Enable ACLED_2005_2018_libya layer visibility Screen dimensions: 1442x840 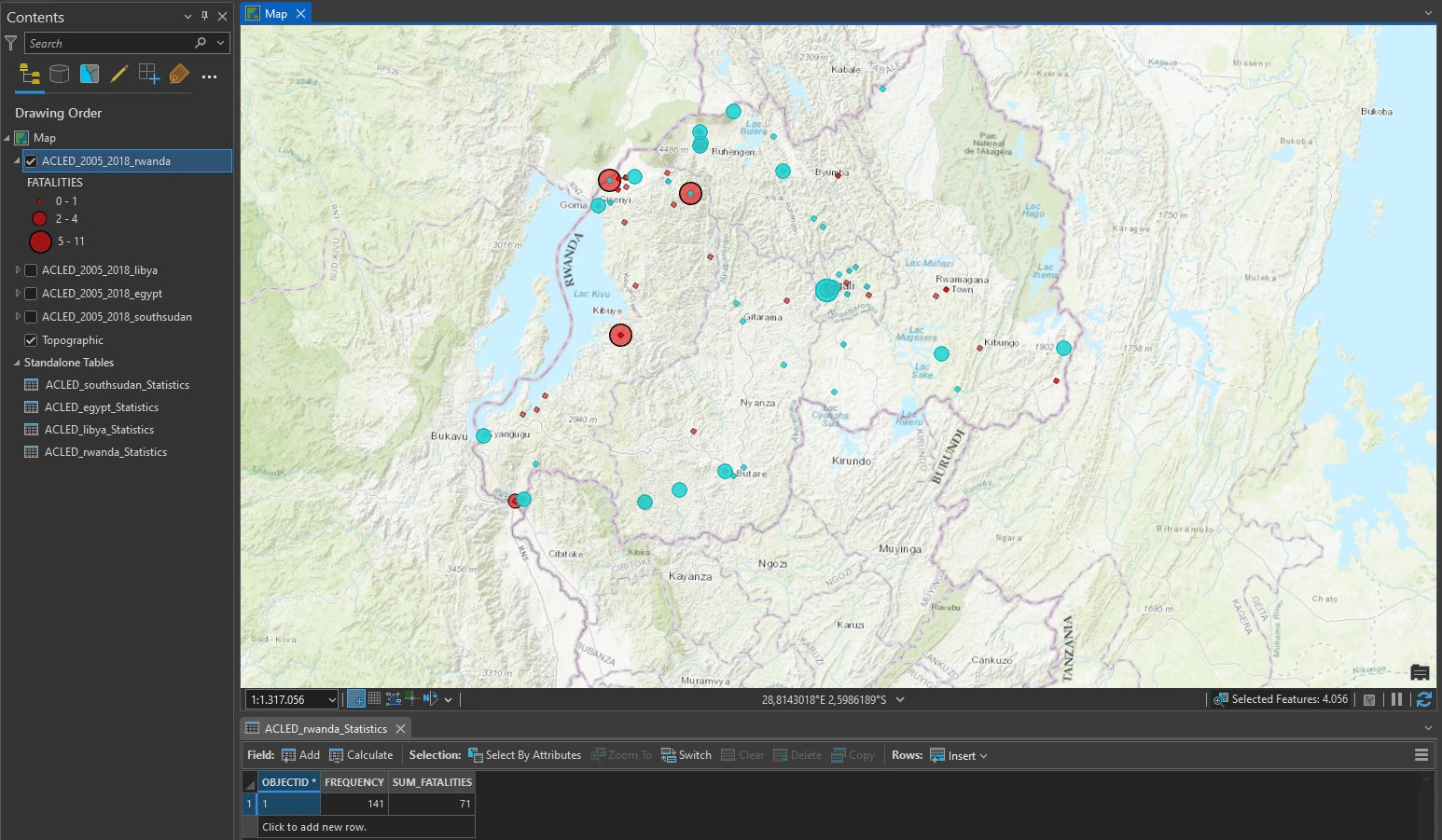tap(31, 270)
